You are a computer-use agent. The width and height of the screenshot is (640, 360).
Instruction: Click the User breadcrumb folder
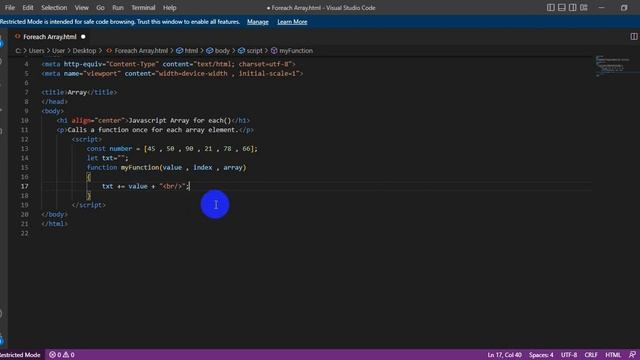pos(58,51)
